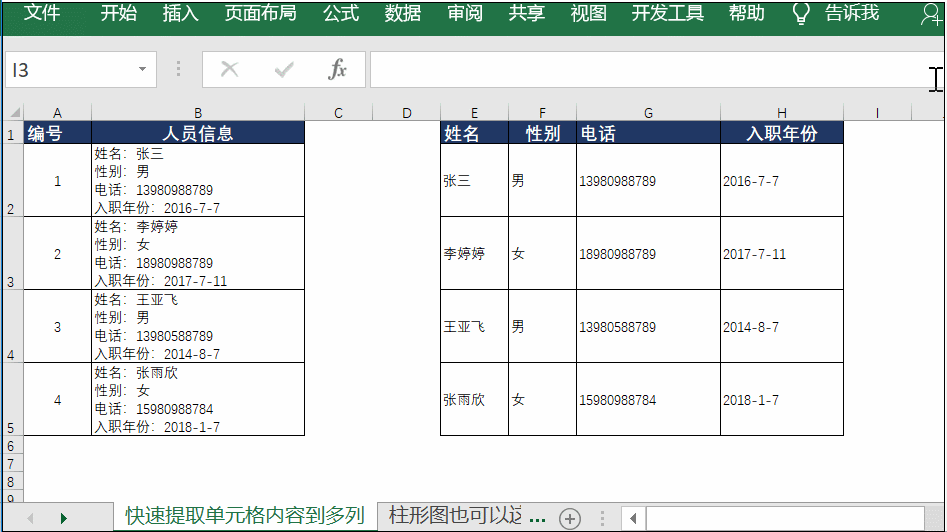The width and height of the screenshot is (947, 532).
Task: Click the horizontal scrollbar track
Action: point(785,518)
